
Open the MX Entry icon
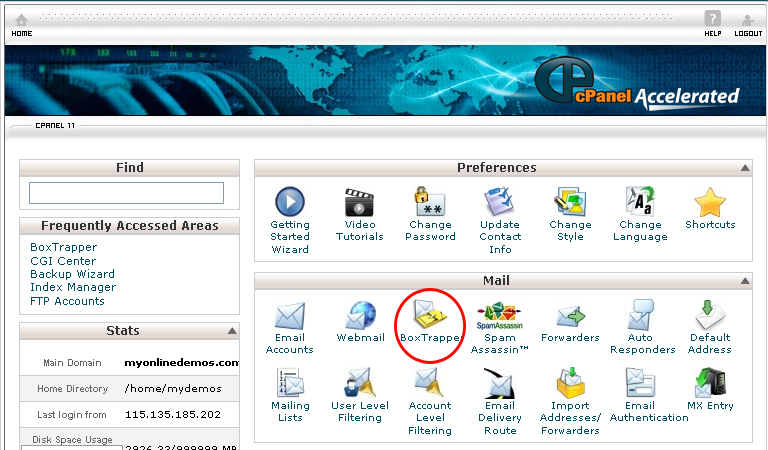point(710,382)
